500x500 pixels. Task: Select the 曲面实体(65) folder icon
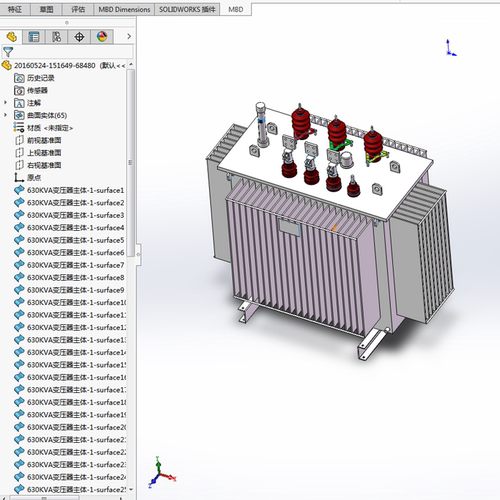pos(19,115)
